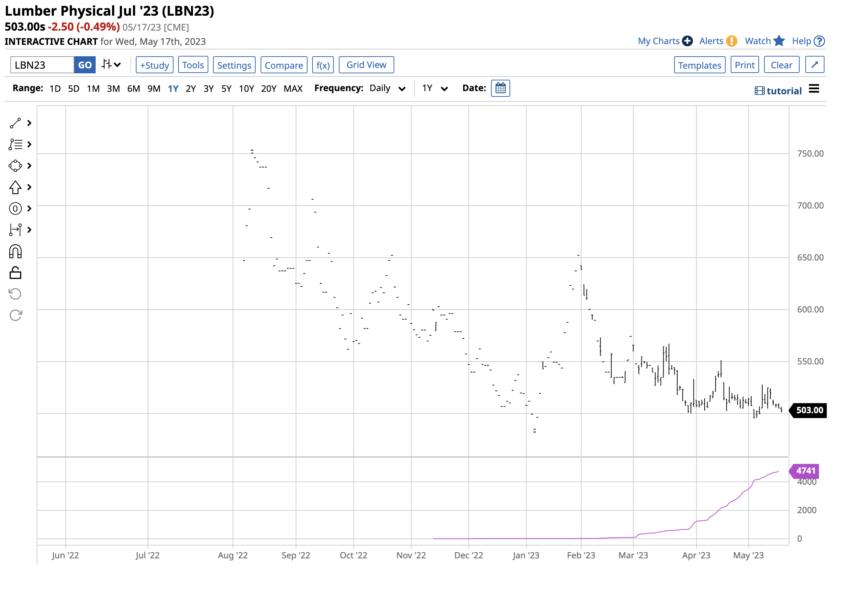The width and height of the screenshot is (854, 600).
Task: Expand the circle tool options chevron
Action: pyautogui.click(x=27, y=207)
